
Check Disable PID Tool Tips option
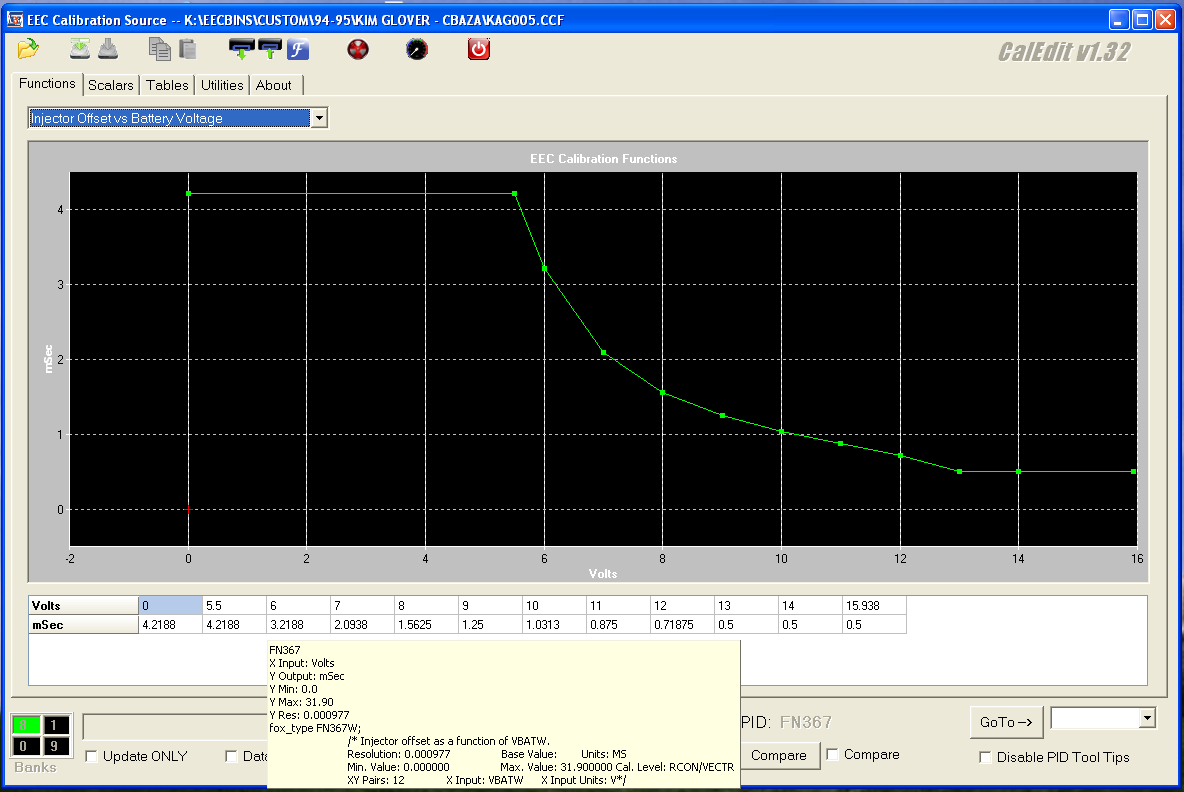[x=985, y=757]
